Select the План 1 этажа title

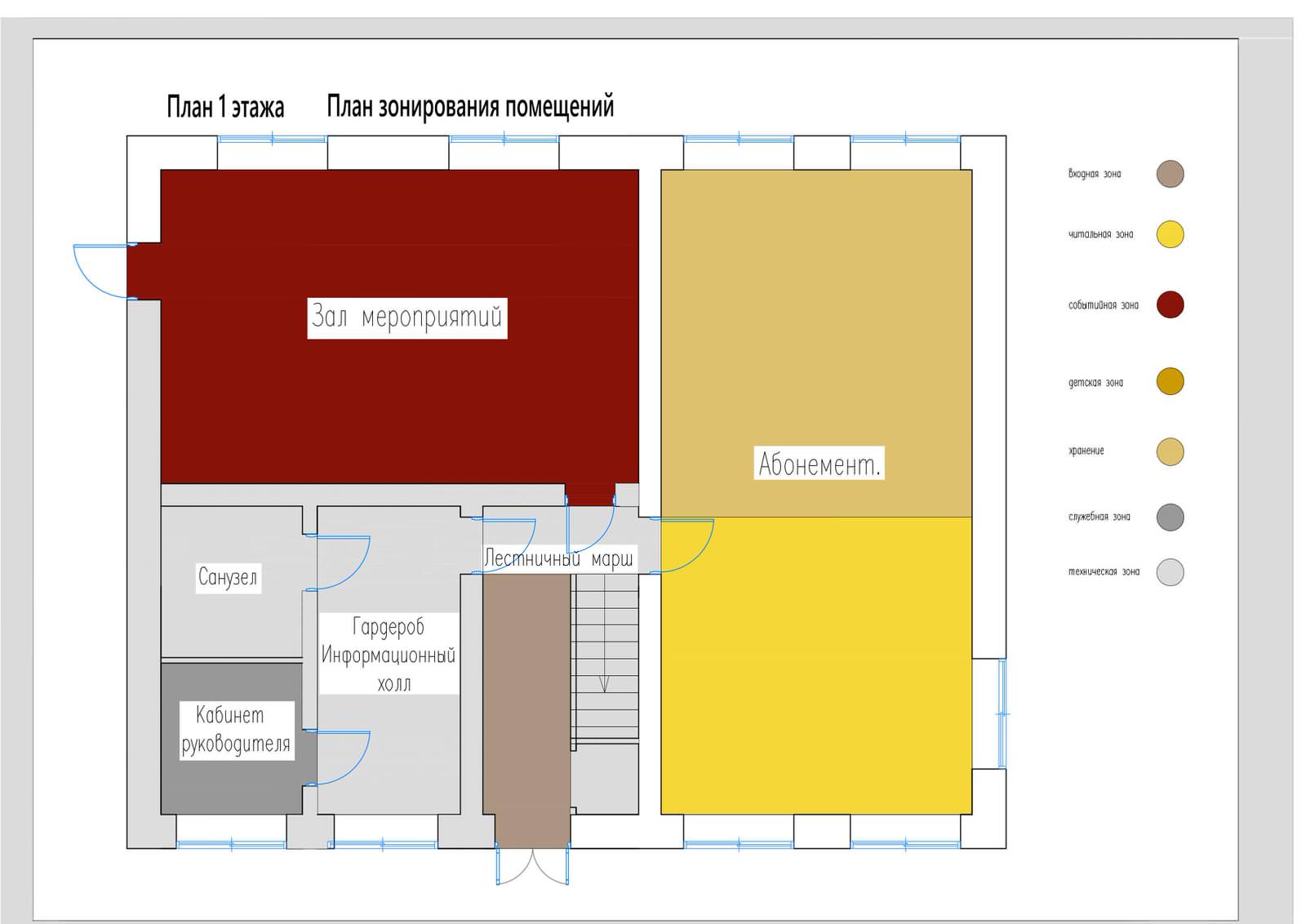click(225, 107)
